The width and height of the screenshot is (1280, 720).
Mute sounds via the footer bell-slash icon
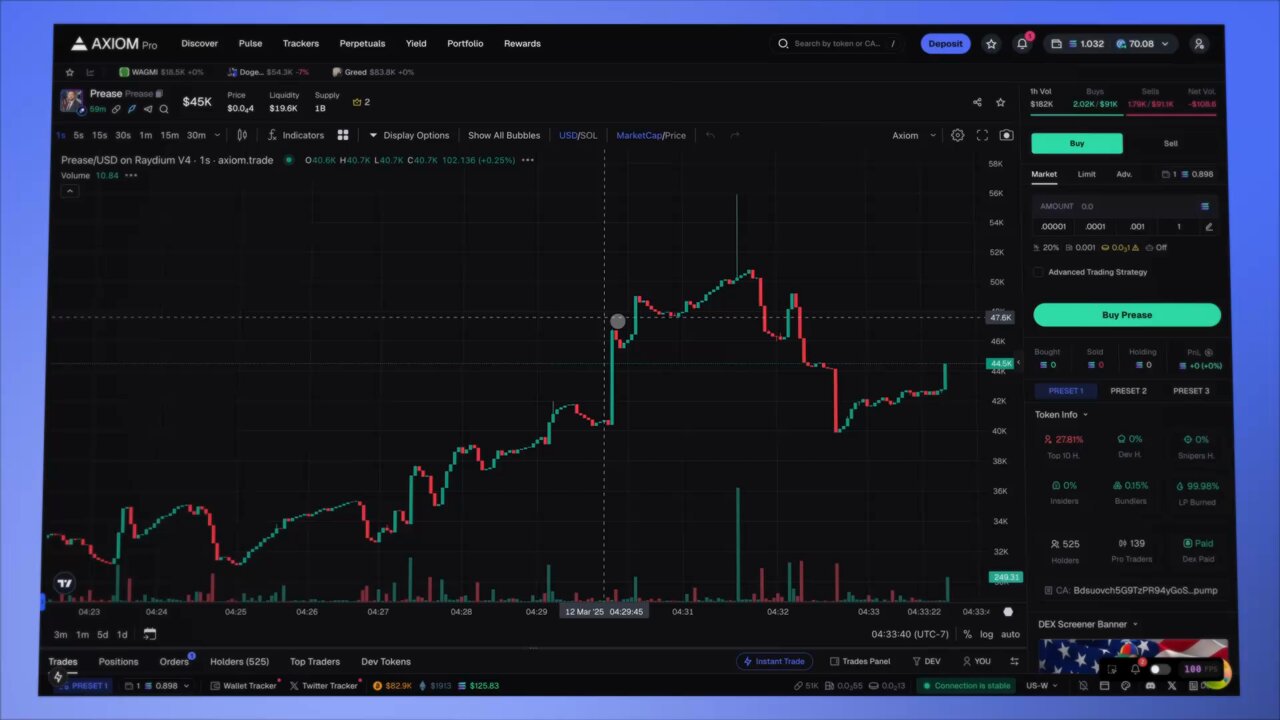tap(1083, 686)
